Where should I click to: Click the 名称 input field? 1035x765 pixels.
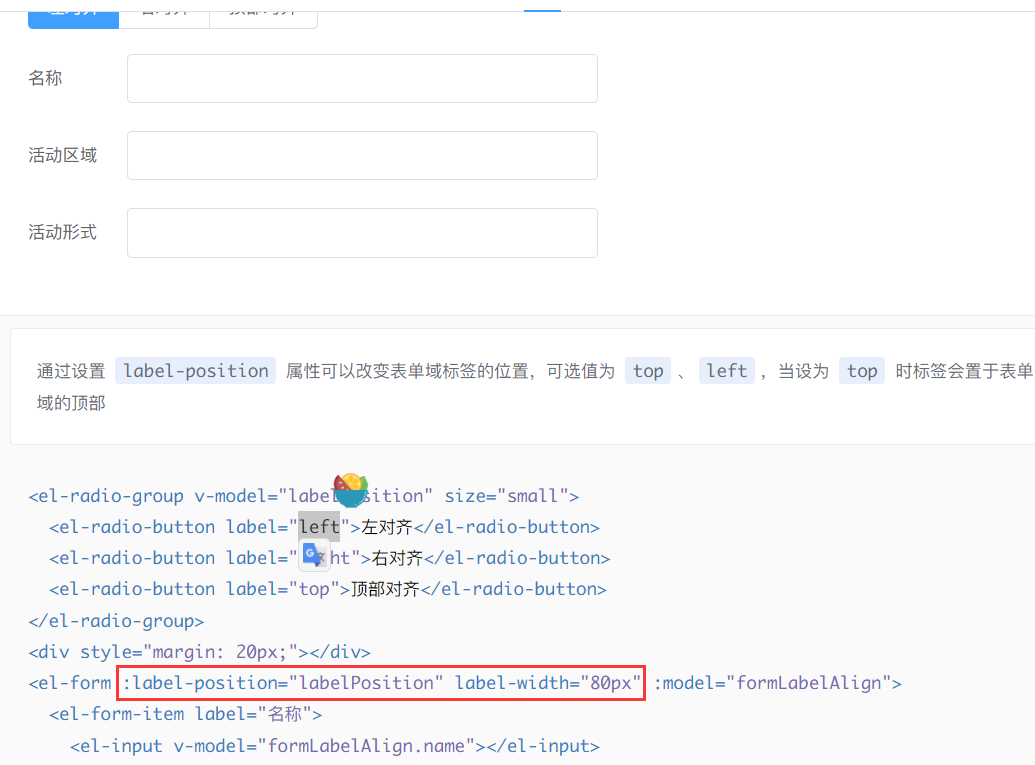click(361, 78)
